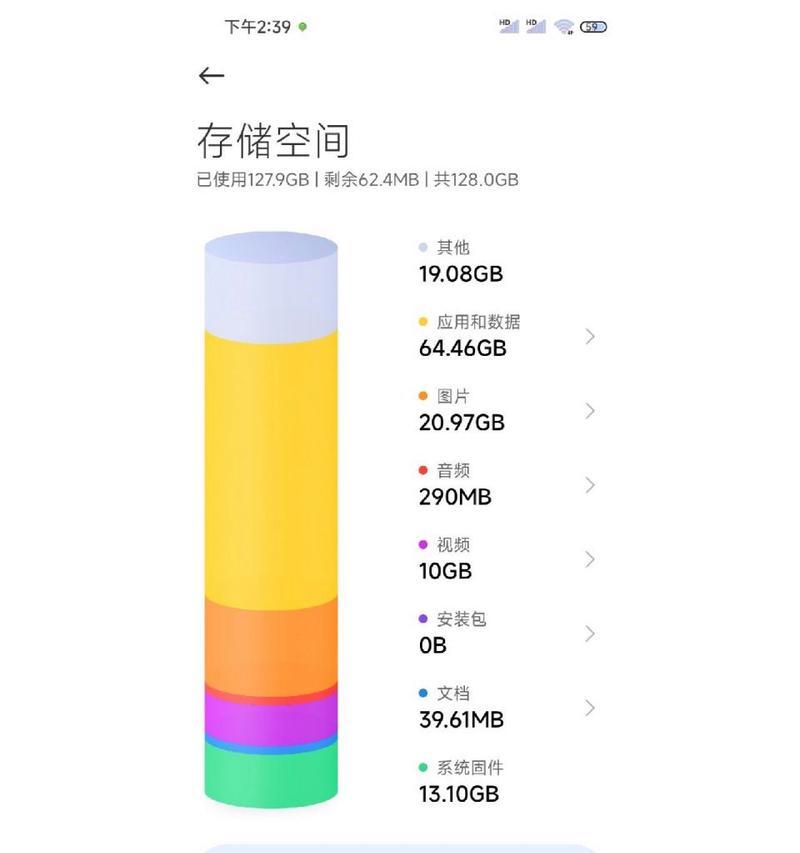Expand the 应用和数据 chevron
Screen dimensions: 800x853
pos(590,337)
